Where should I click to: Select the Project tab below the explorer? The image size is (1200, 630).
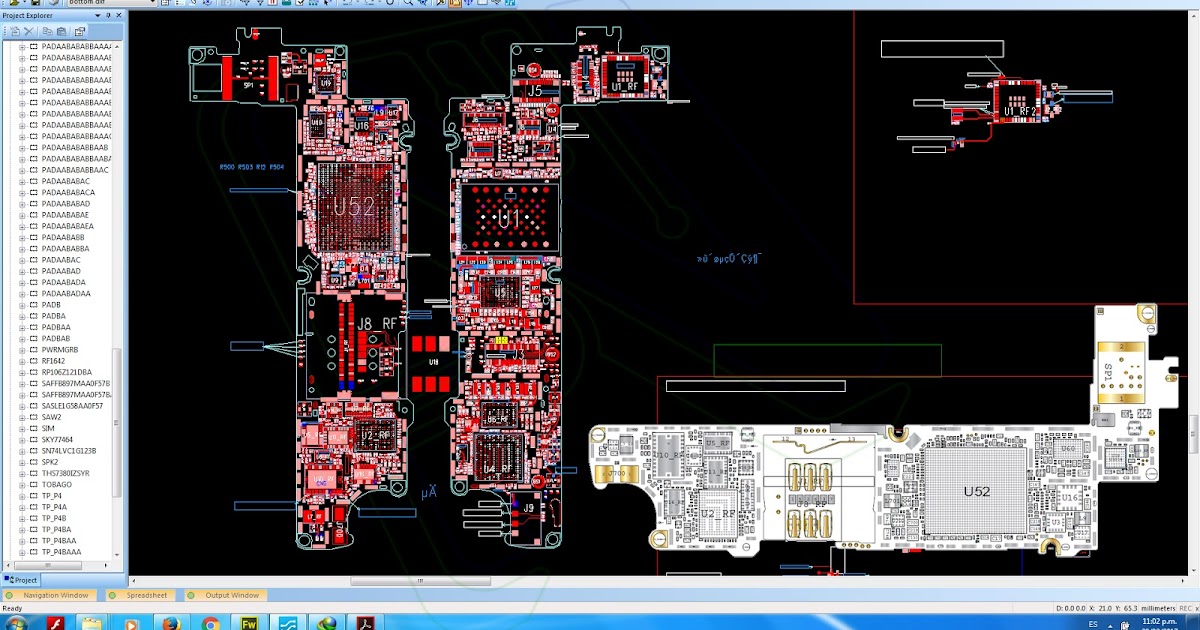click(25, 580)
